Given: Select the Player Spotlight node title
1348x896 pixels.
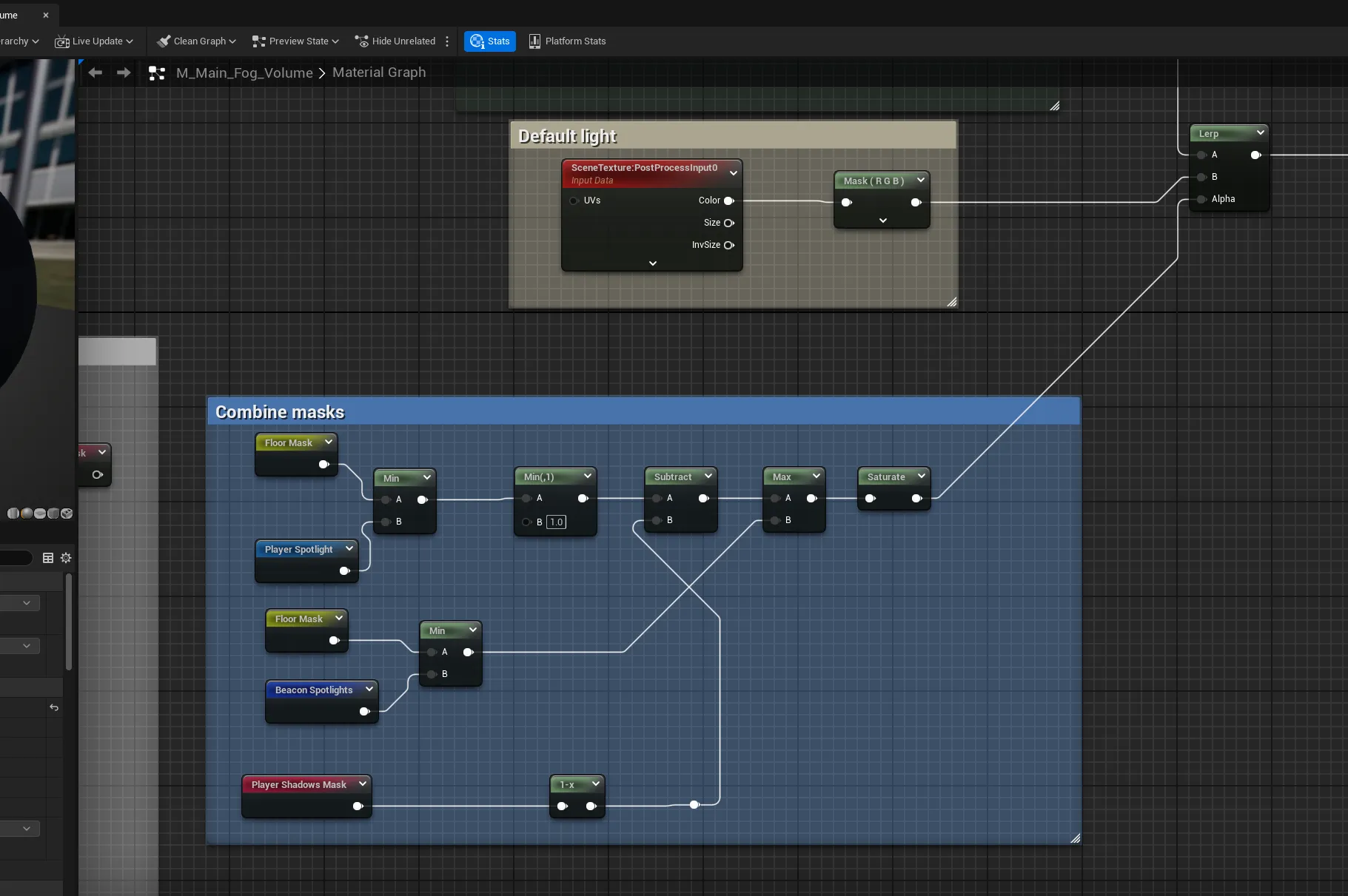Looking at the screenshot, I should click(299, 550).
